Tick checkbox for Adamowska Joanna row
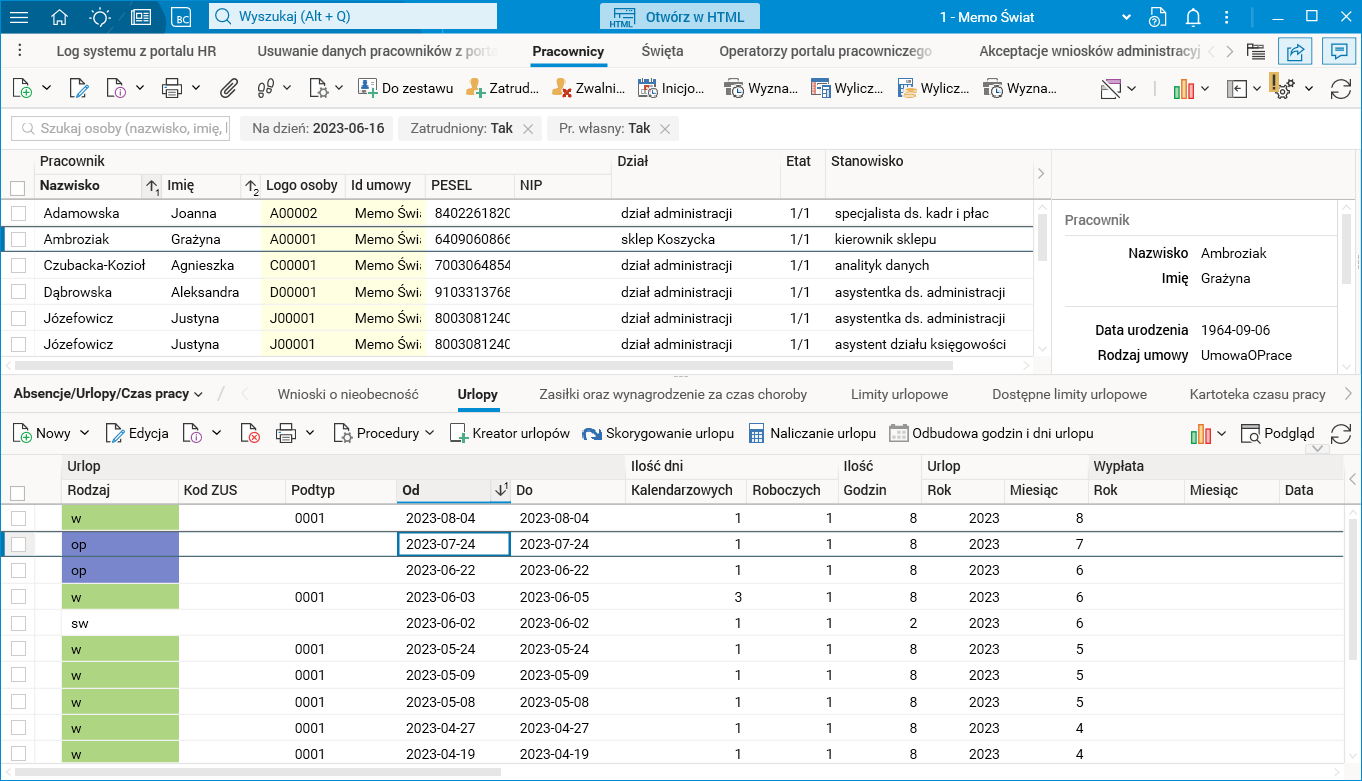 [x=19, y=213]
